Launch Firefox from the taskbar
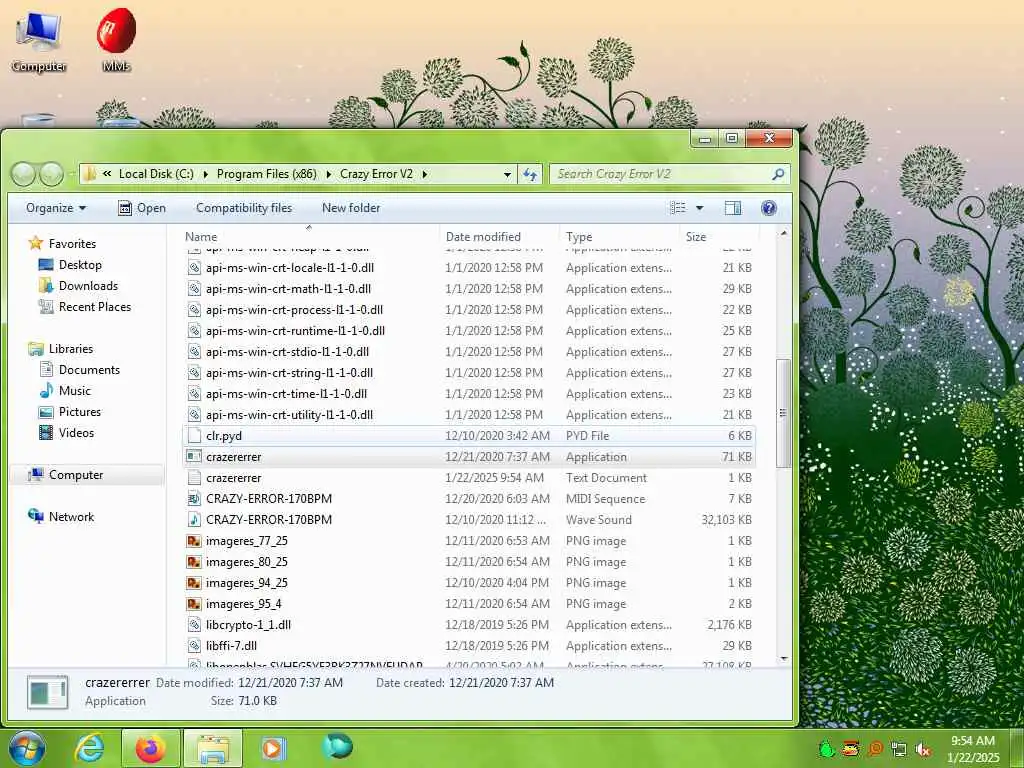Screen dimensions: 1024x768 (x=150, y=748)
